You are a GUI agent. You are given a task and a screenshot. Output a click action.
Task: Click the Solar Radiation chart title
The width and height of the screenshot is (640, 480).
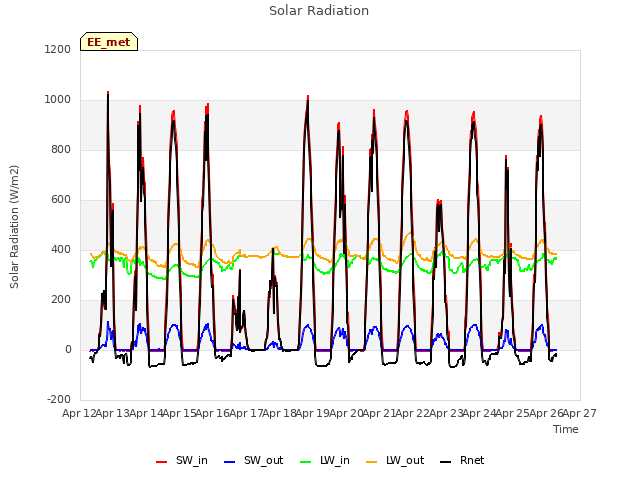(319, 11)
